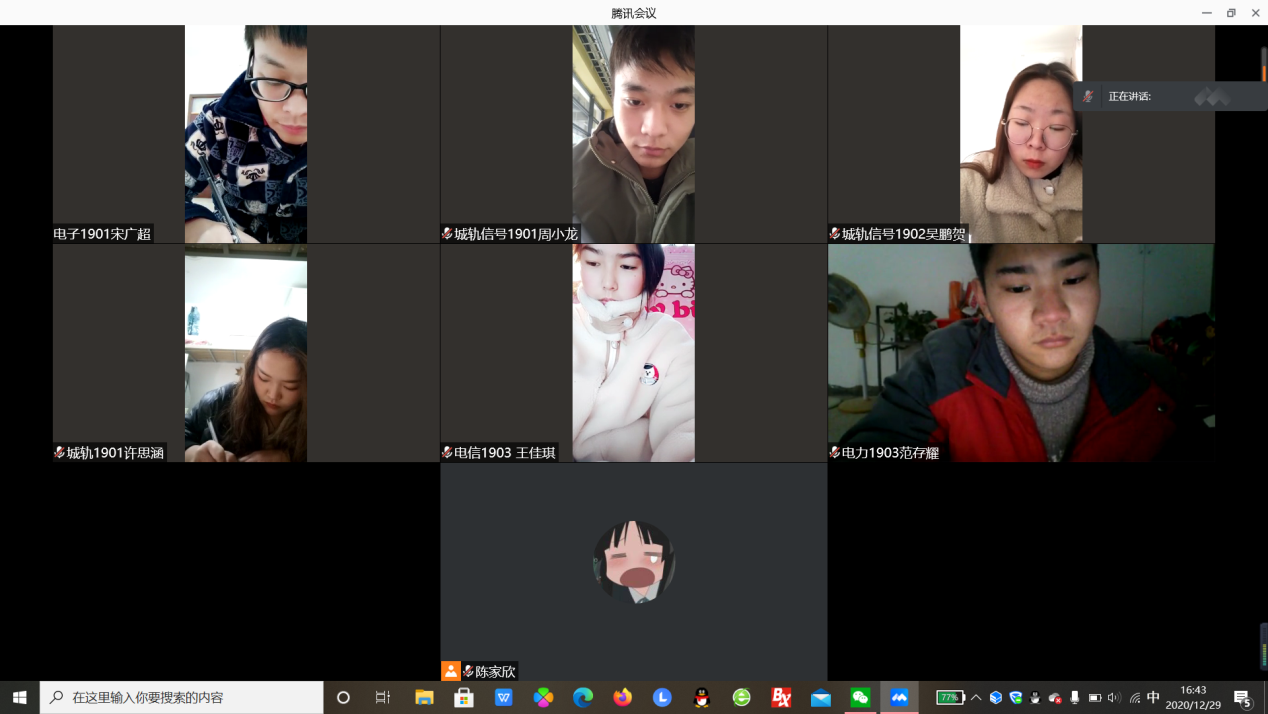
Task: Open WeChat from the taskbar
Action: pyautogui.click(x=860, y=697)
